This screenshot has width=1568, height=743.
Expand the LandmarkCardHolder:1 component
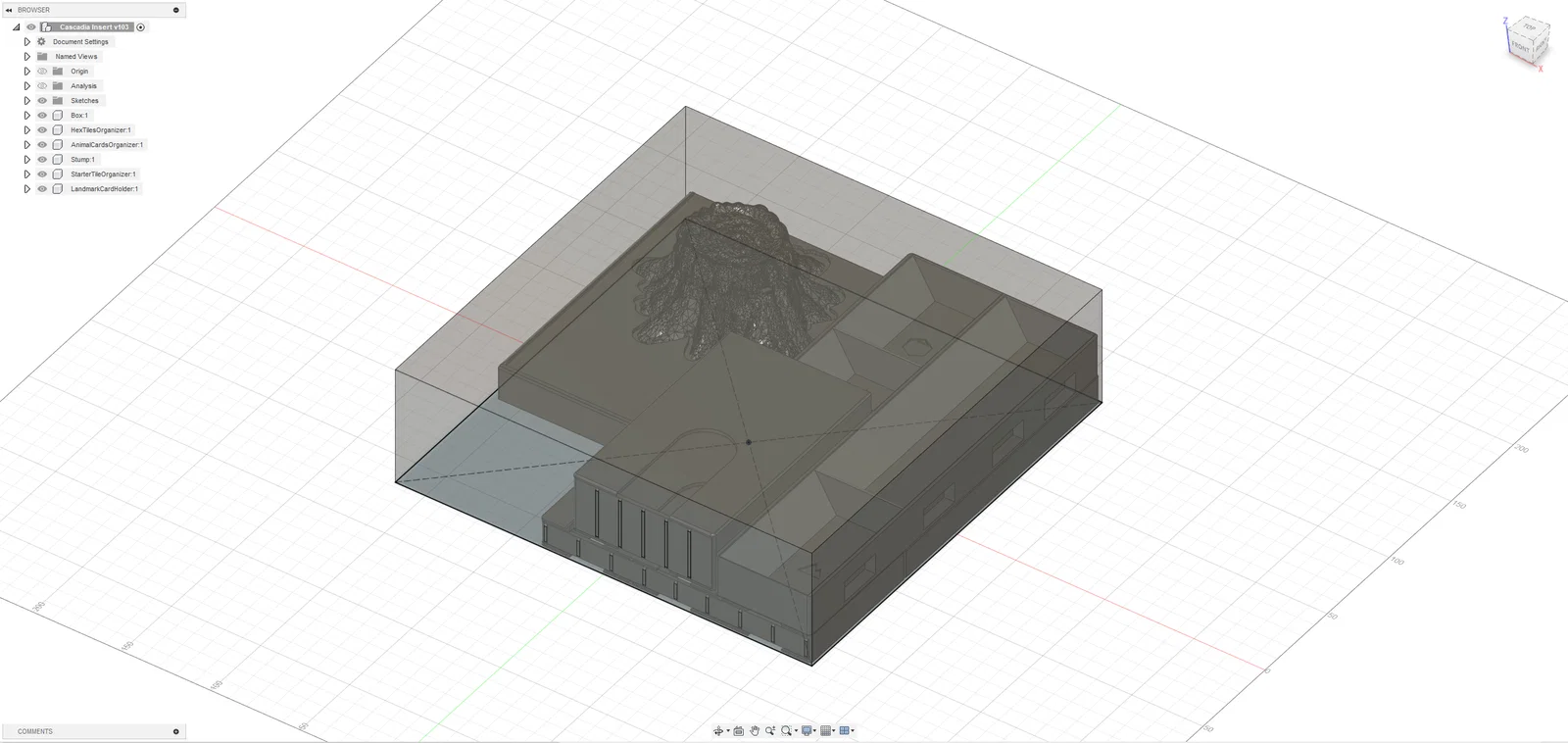tap(27, 189)
